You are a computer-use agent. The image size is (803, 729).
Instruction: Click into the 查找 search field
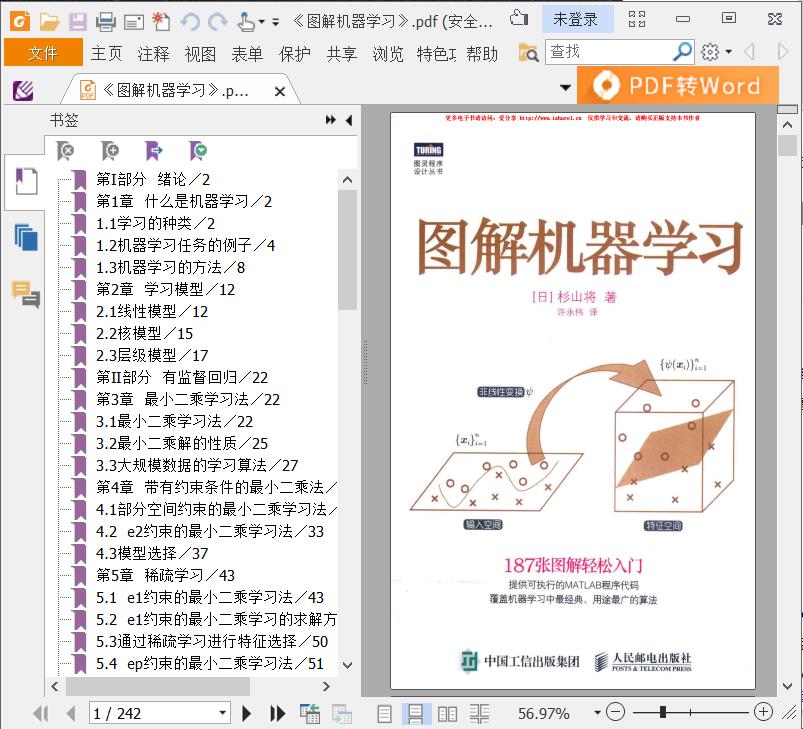[609, 52]
